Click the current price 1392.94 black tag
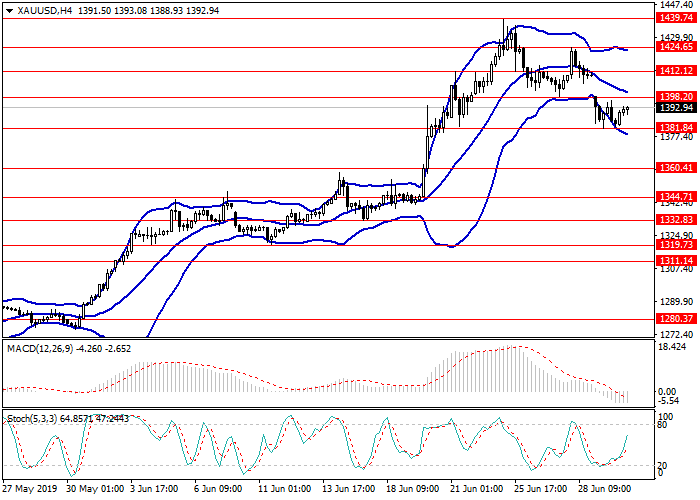 click(x=674, y=108)
